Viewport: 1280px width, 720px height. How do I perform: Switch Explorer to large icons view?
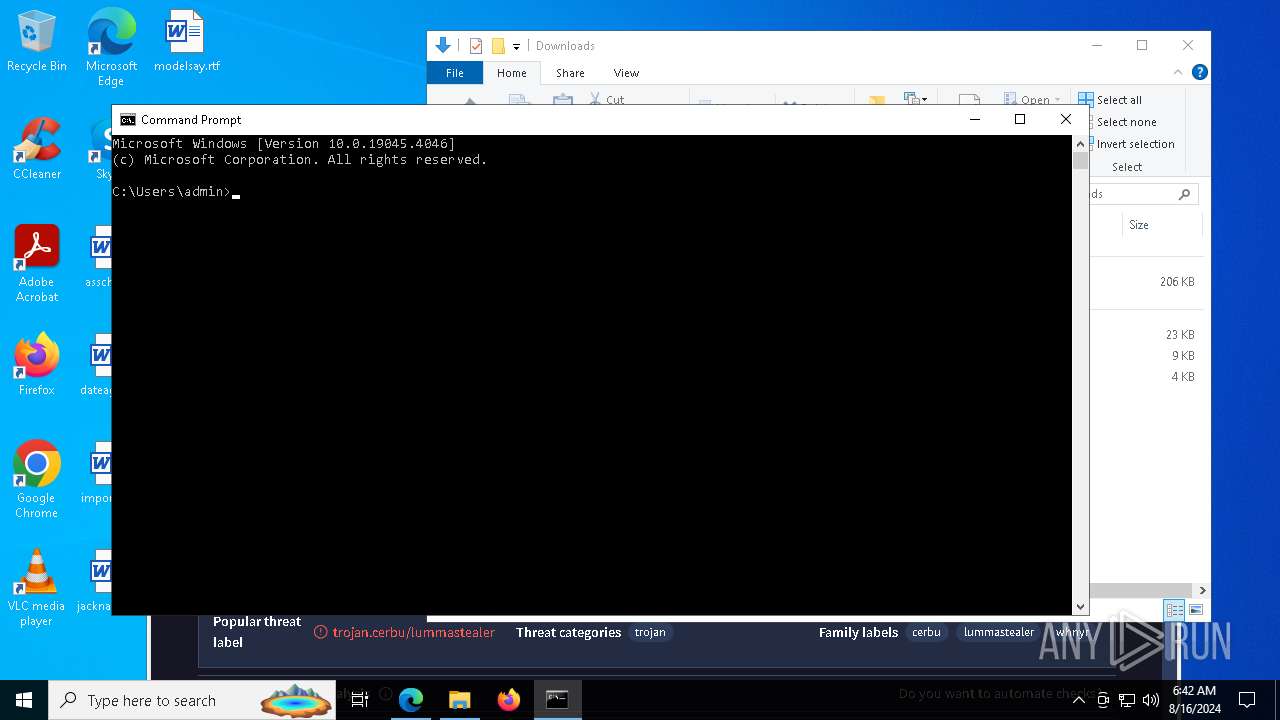pos(1195,610)
